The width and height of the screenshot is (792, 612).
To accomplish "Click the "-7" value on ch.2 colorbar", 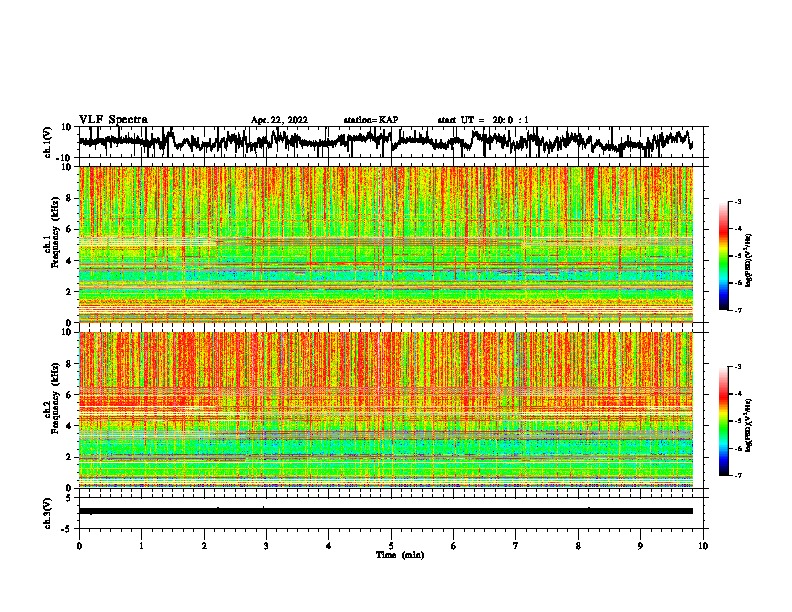I will pos(738,475).
